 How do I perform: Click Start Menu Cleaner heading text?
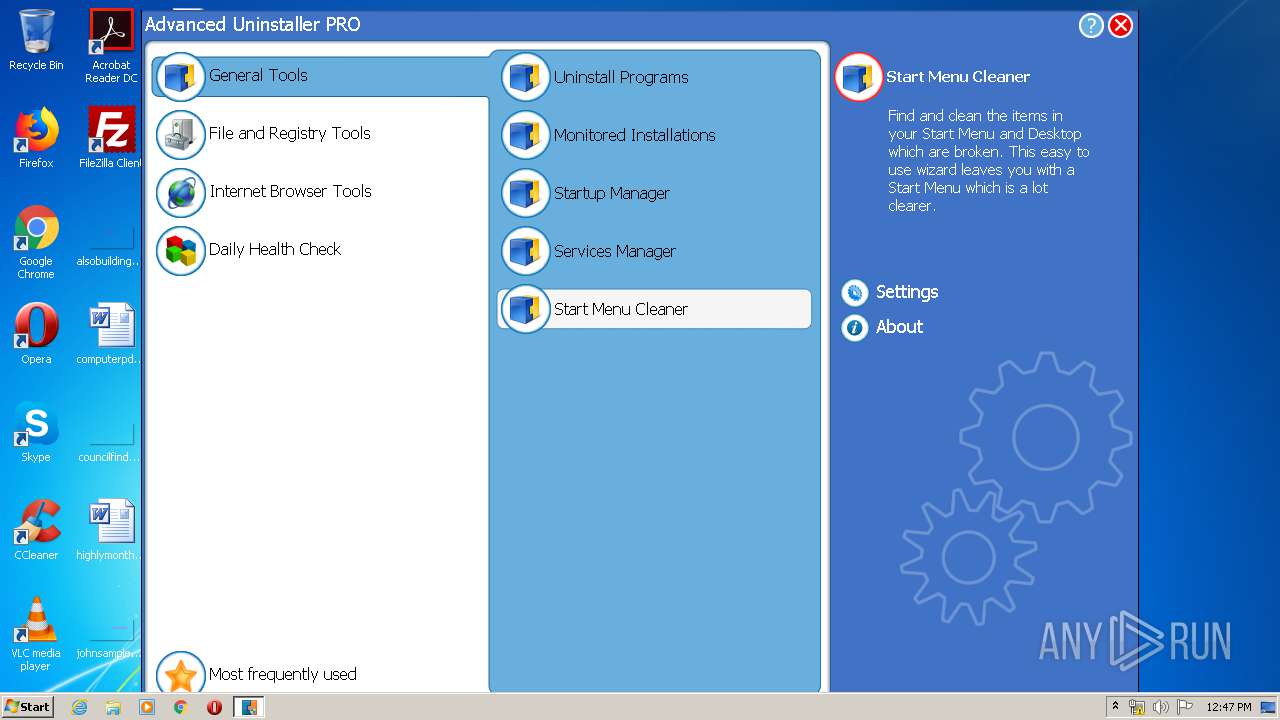coord(958,77)
